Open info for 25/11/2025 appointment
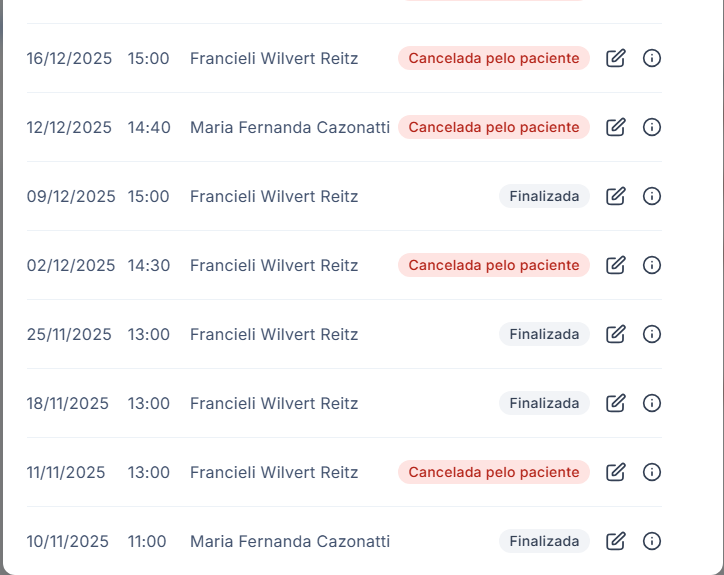Viewport: 724px width, 575px height. coord(652,334)
